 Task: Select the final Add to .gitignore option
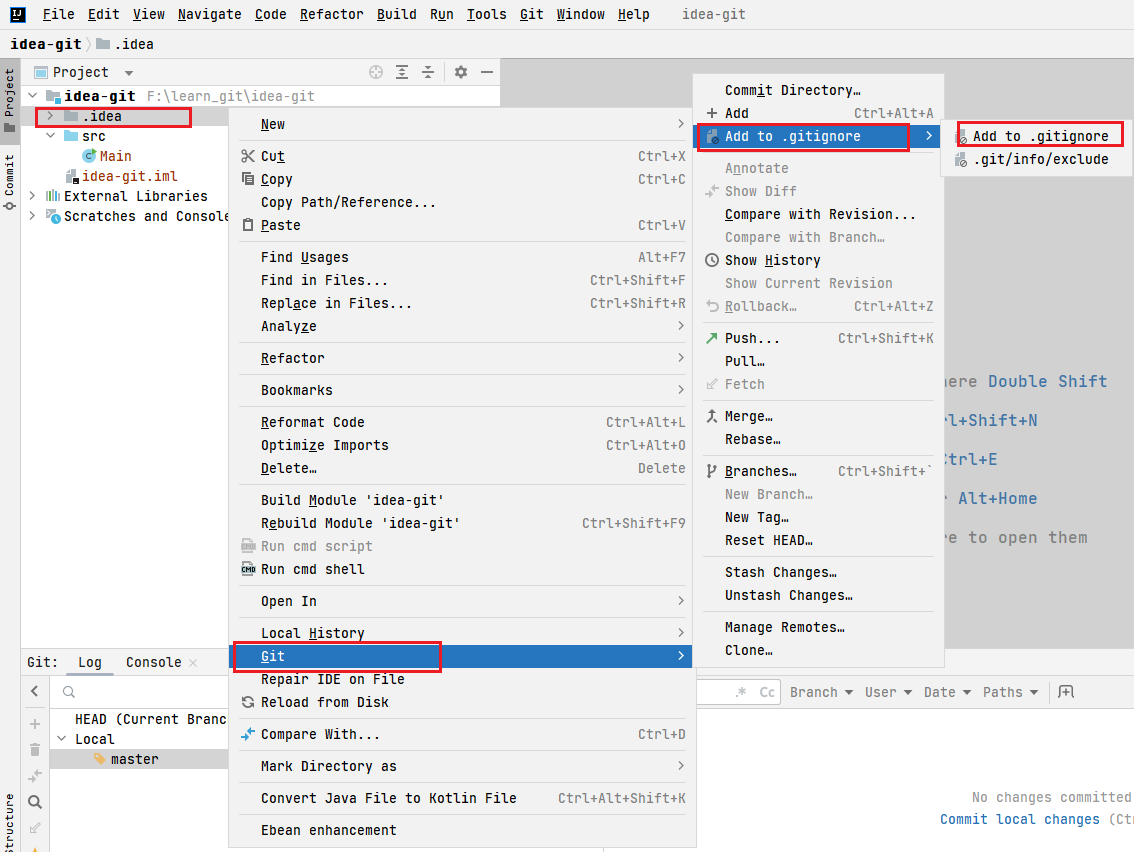coord(1036,136)
